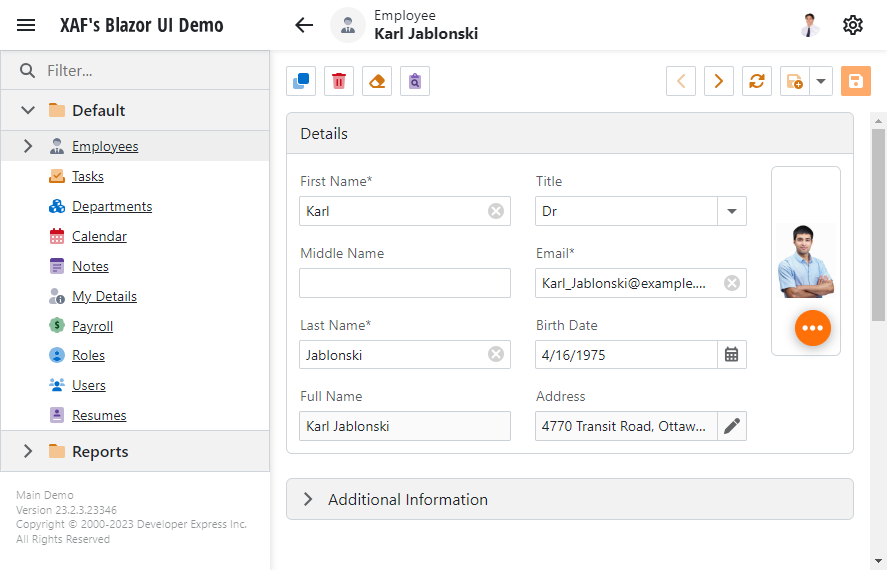Viewport: 887px width, 570px height.
Task: Click the eraser reset toolbar icon
Action: [x=377, y=81]
